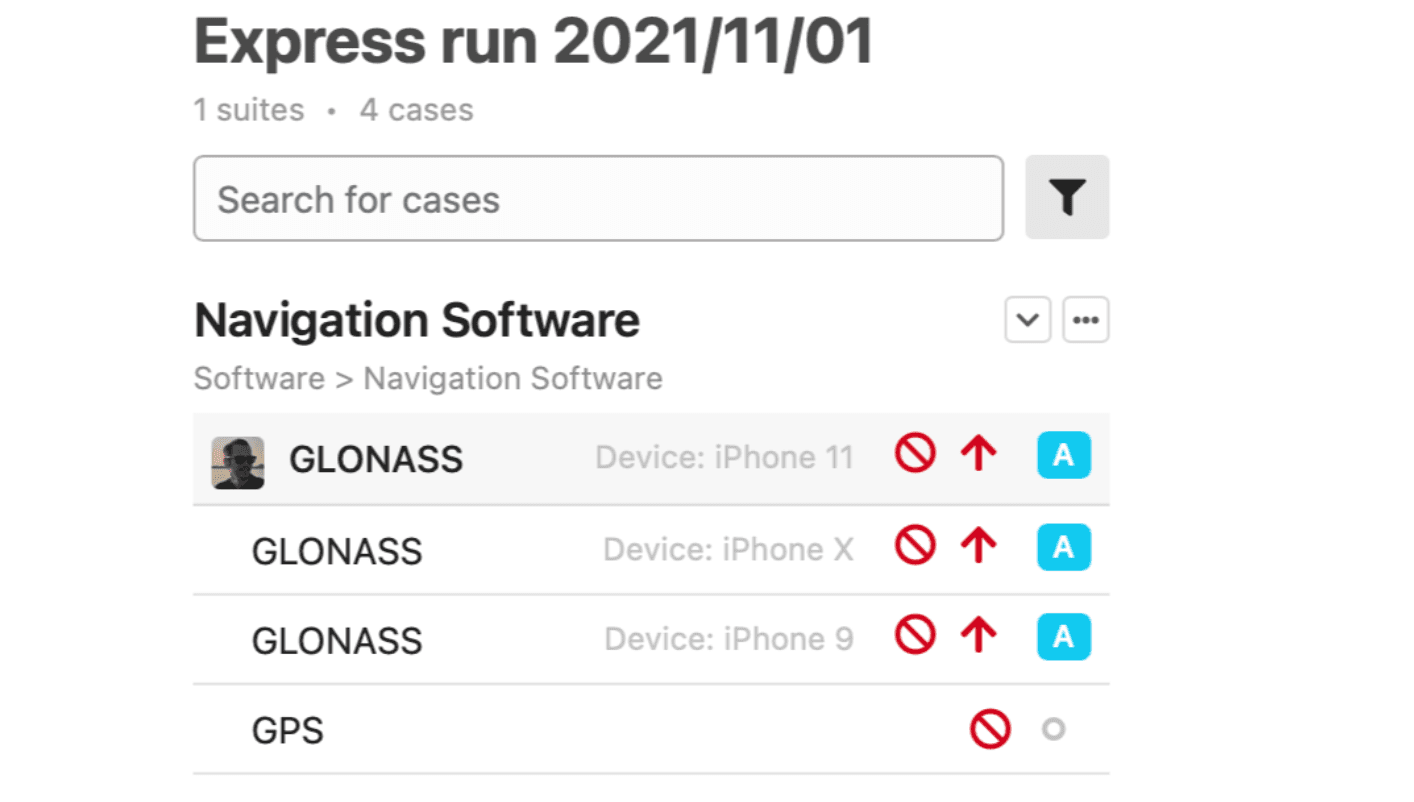The image size is (1414, 802).
Task: Click into the Search for cases field
Action: [598, 198]
